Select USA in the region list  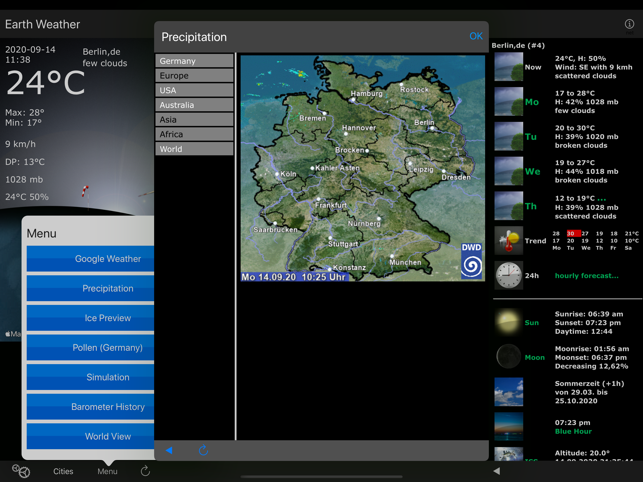(194, 90)
